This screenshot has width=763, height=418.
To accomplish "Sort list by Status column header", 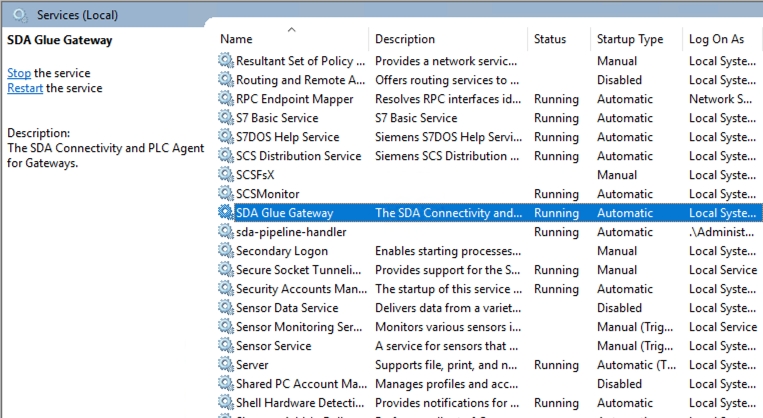I will (549, 39).
